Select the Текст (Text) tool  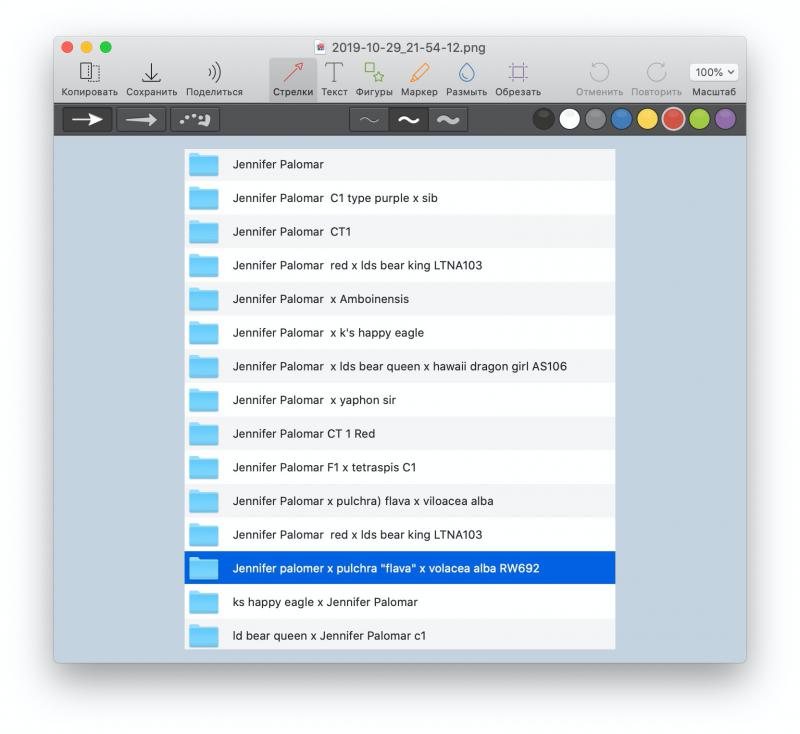click(334, 73)
